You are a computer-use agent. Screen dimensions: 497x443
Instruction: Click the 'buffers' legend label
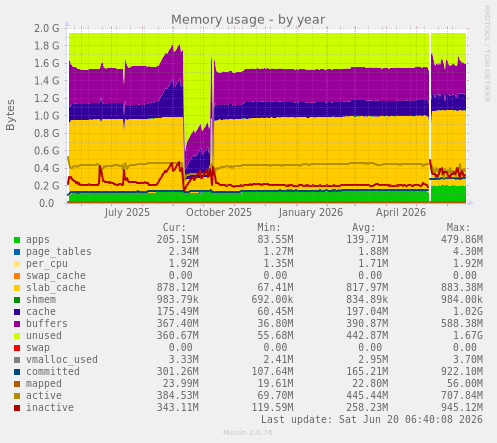(x=47, y=324)
